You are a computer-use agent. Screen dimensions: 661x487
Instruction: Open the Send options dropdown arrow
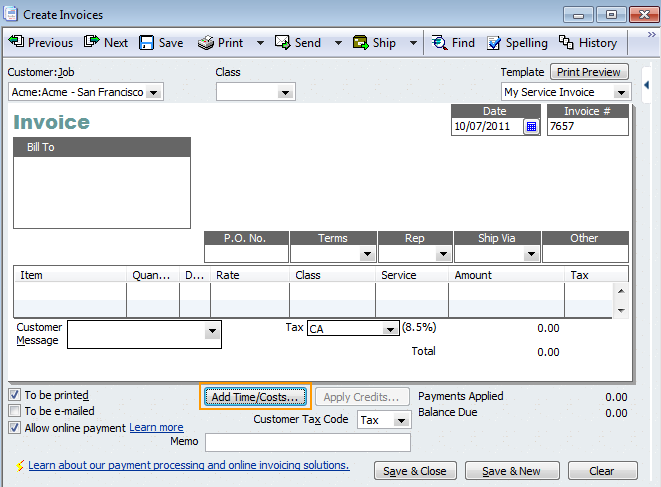pyautogui.click(x=338, y=43)
